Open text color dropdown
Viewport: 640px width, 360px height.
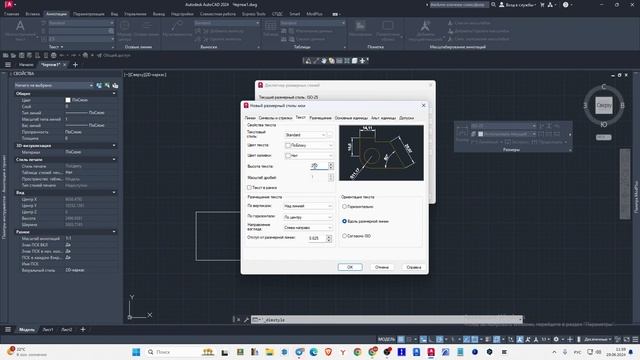pyautogui.click(x=309, y=145)
